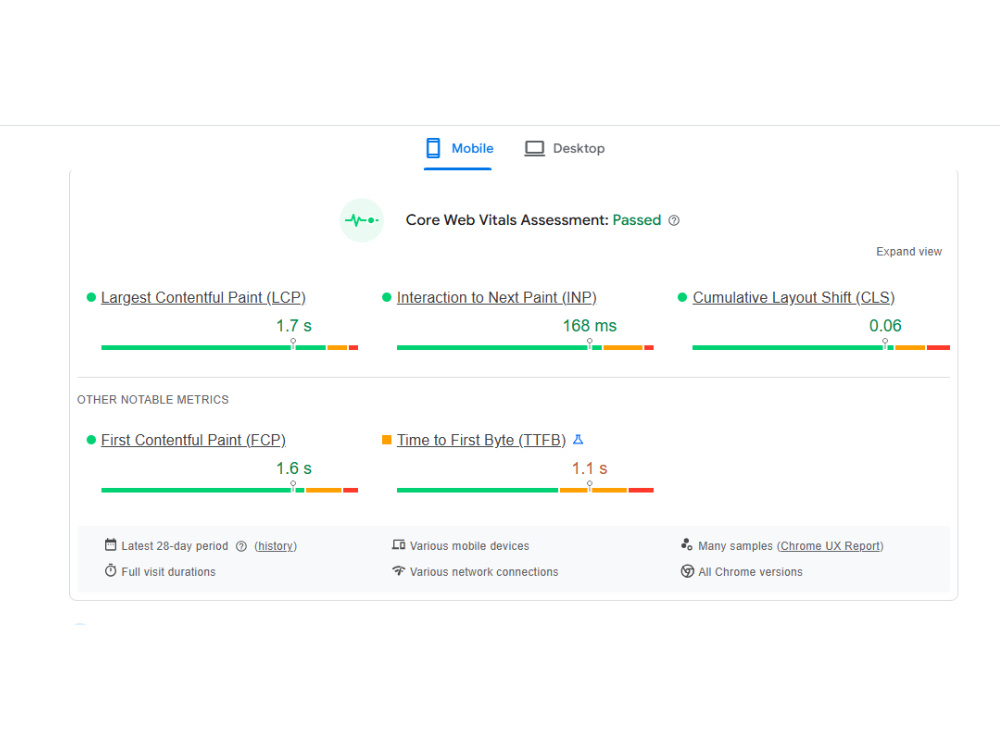
Task: Click the orange square beside TTFB
Action: pyautogui.click(x=386, y=439)
